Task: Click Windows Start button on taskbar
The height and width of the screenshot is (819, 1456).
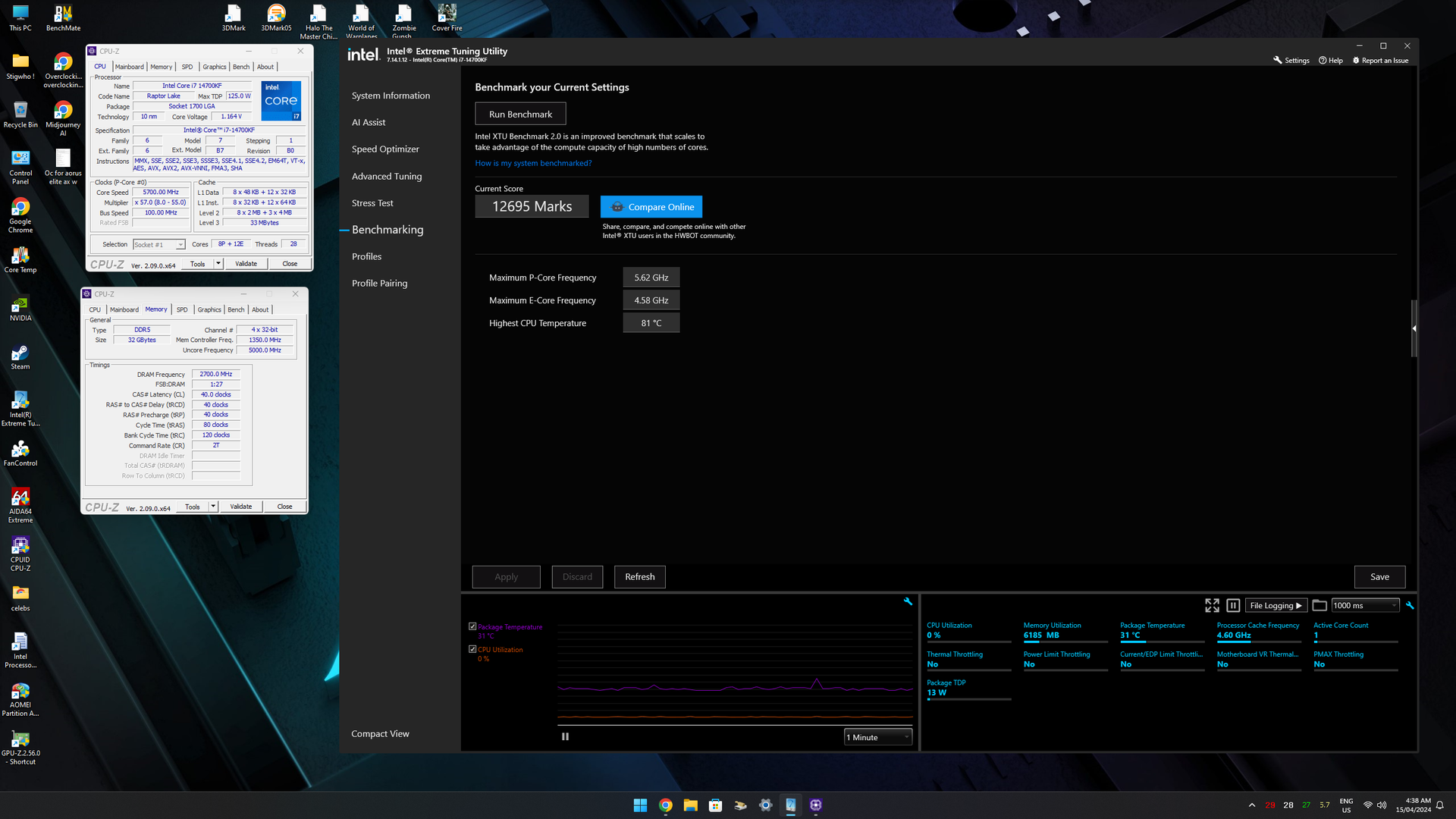Action: click(640, 805)
